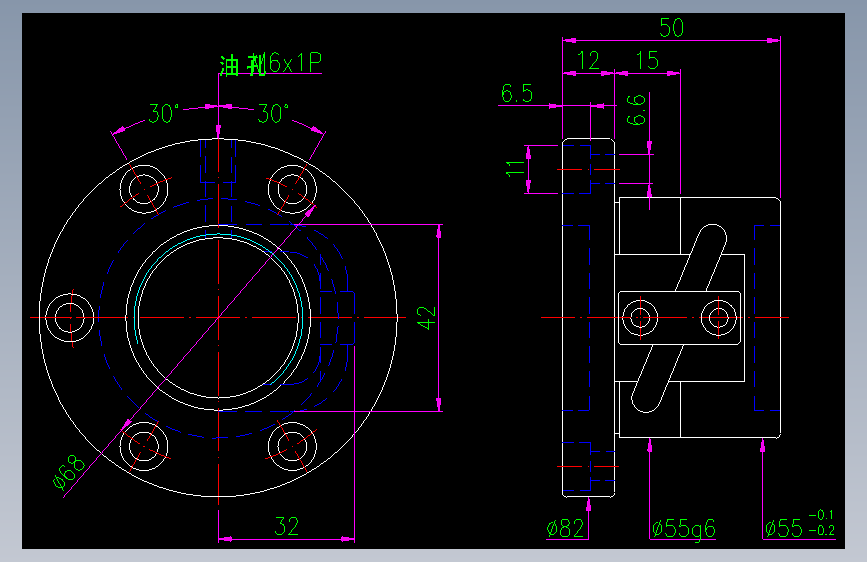Select left screw on side-view clamp plate
Image resolution: width=867 pixels, height=562 pixels.
pos(640,318)
